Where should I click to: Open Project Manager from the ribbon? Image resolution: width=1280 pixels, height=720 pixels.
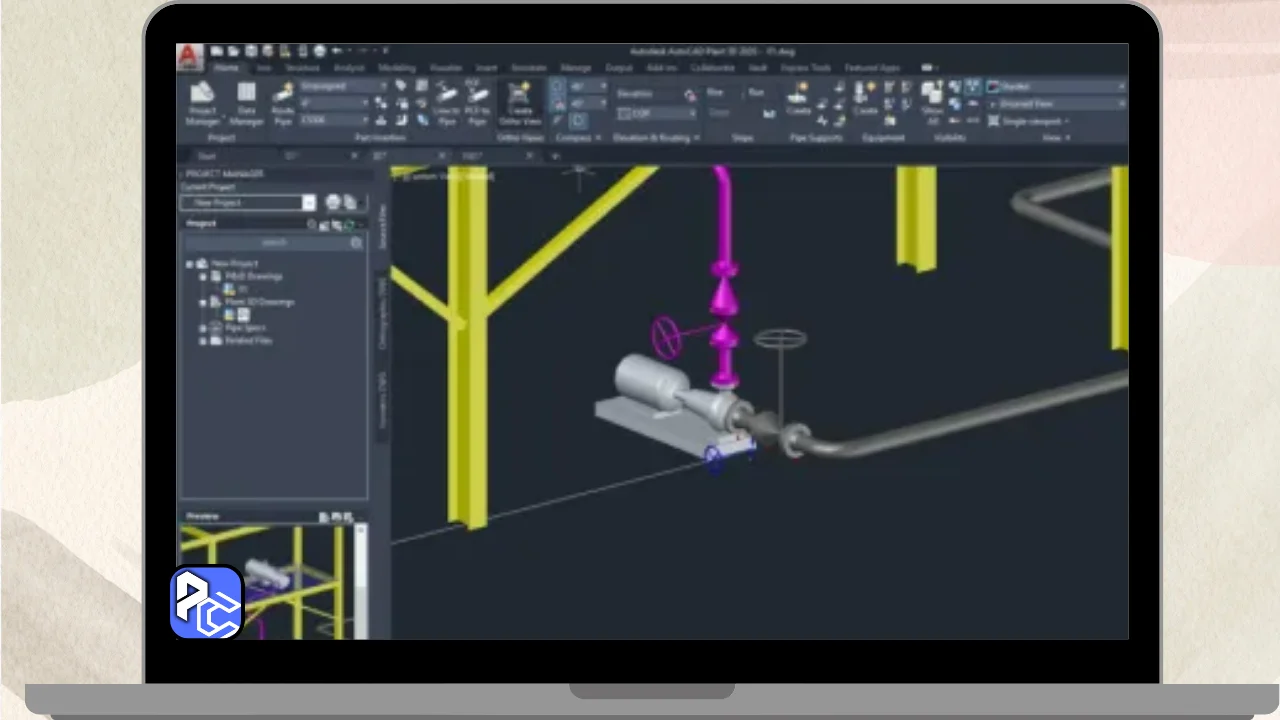(202, 103)
